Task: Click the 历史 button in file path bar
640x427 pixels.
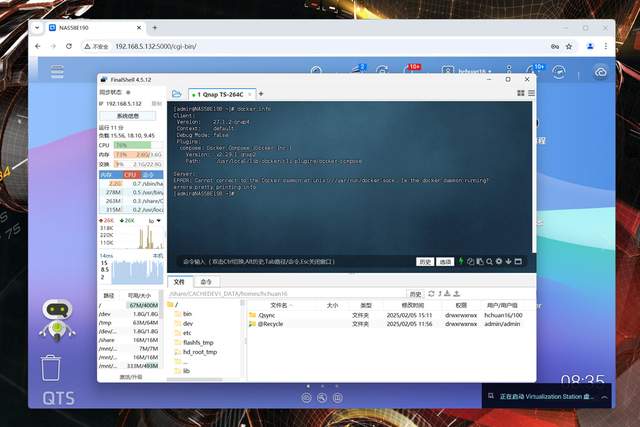Action: coord(416,294)
